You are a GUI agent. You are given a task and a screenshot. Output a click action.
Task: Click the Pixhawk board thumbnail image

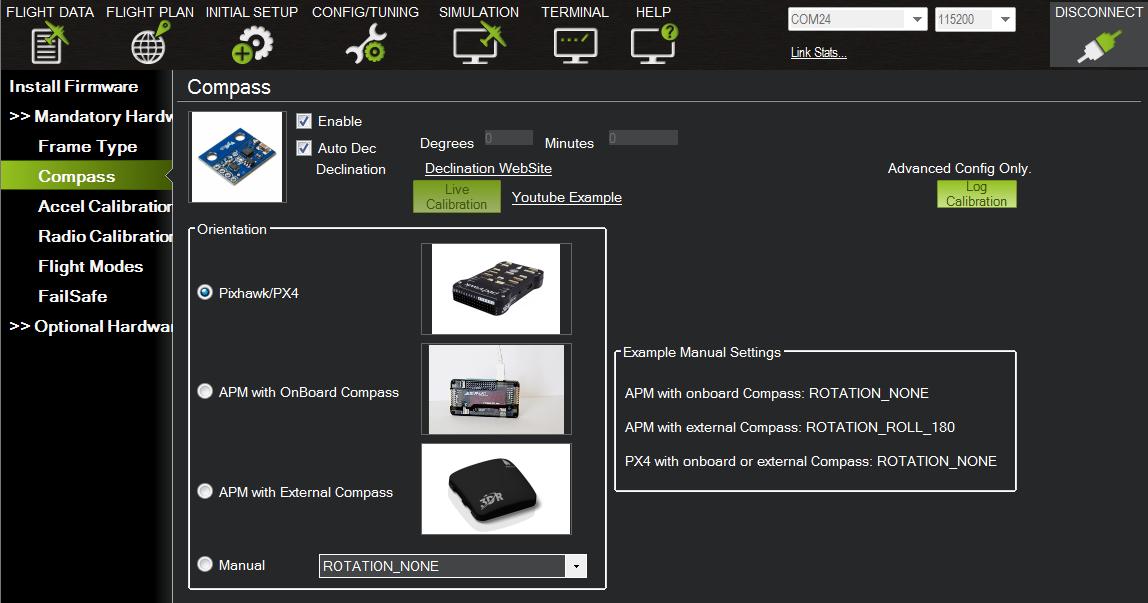pos(496,289)
